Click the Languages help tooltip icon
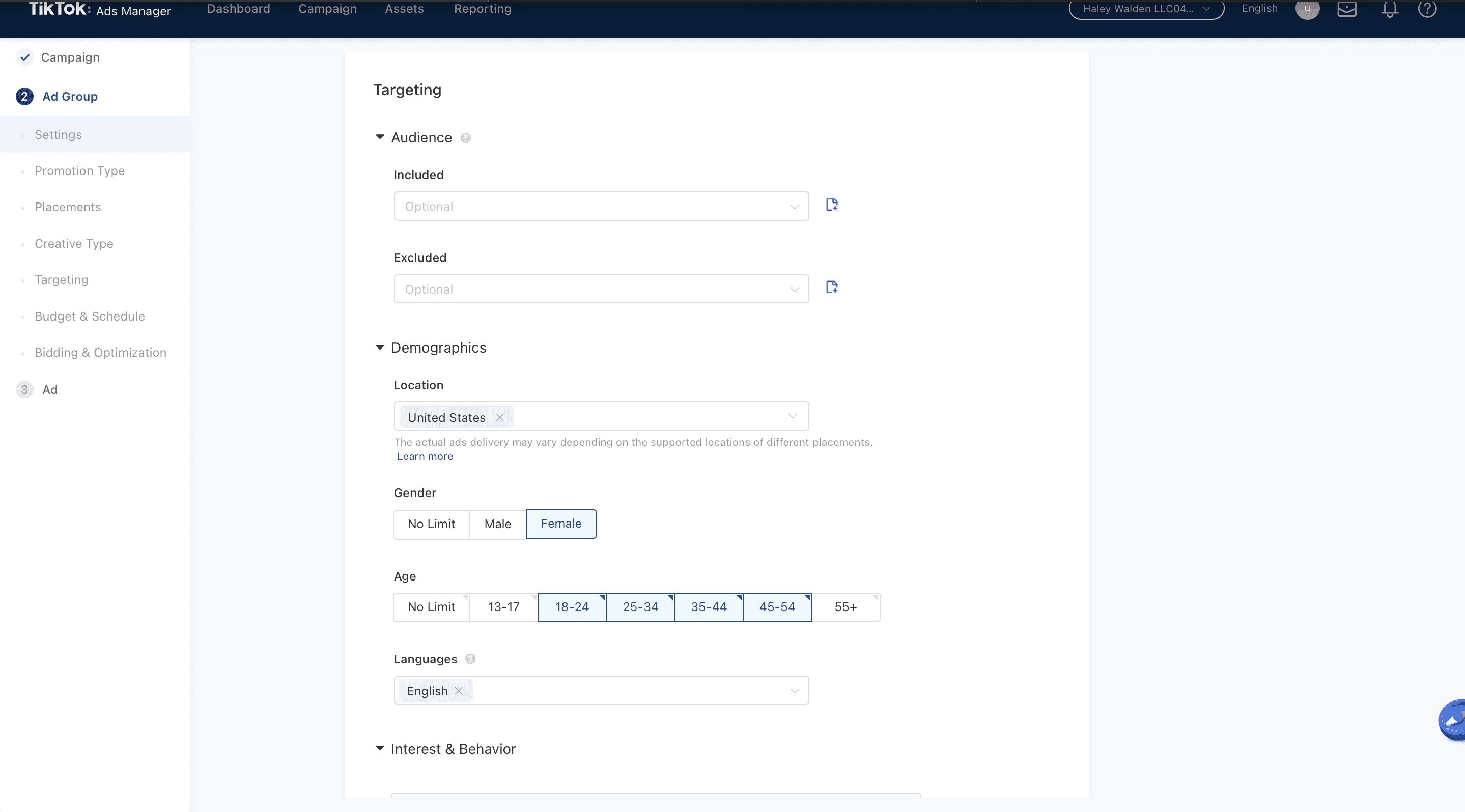 [x=470, y=659]
